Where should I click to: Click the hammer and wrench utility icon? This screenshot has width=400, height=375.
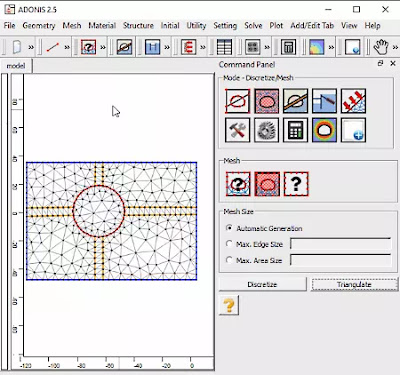pyautogui.click(x=237, y=130)
